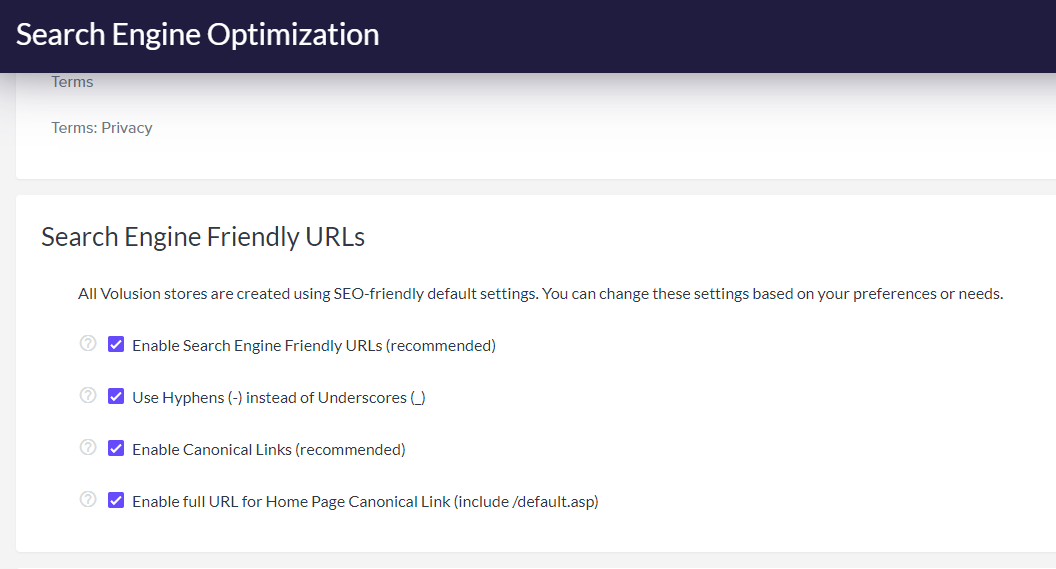Image resolution: width=1056 pixels, height=569 pixels.
Task: Toggle the Use Hyphens instead of Underscores checkbox
Action: tap(116, 397)
